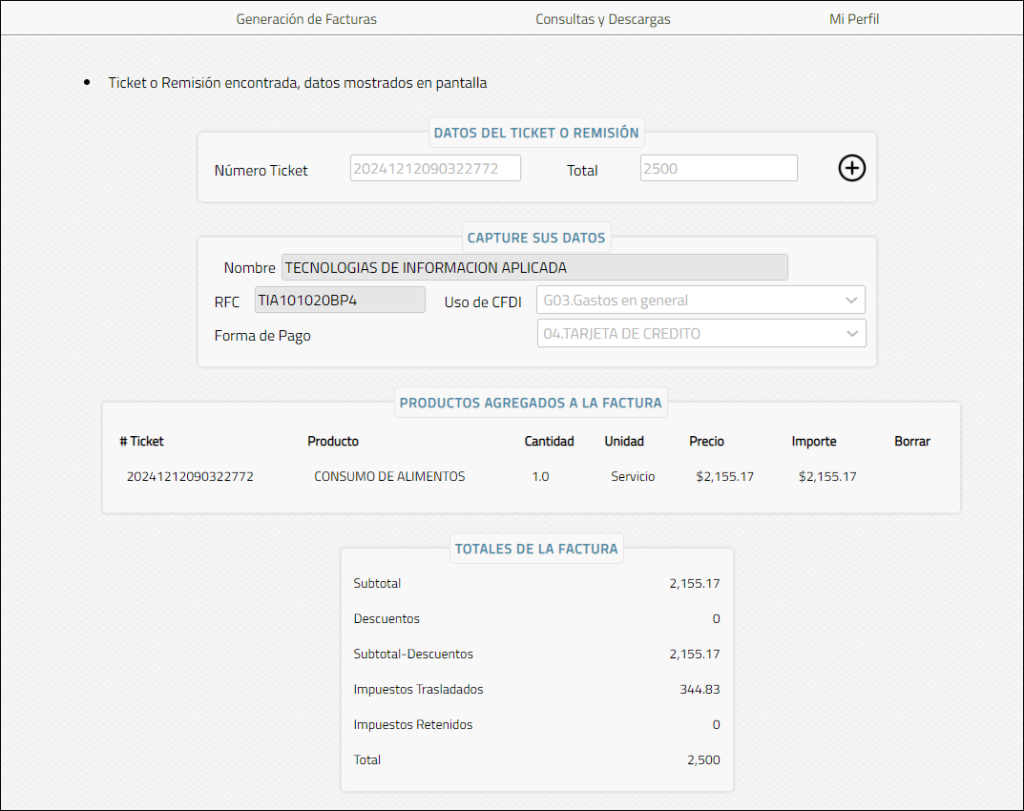Click the Cantidad column header
Screen dimensions: 1024x811
549,441
